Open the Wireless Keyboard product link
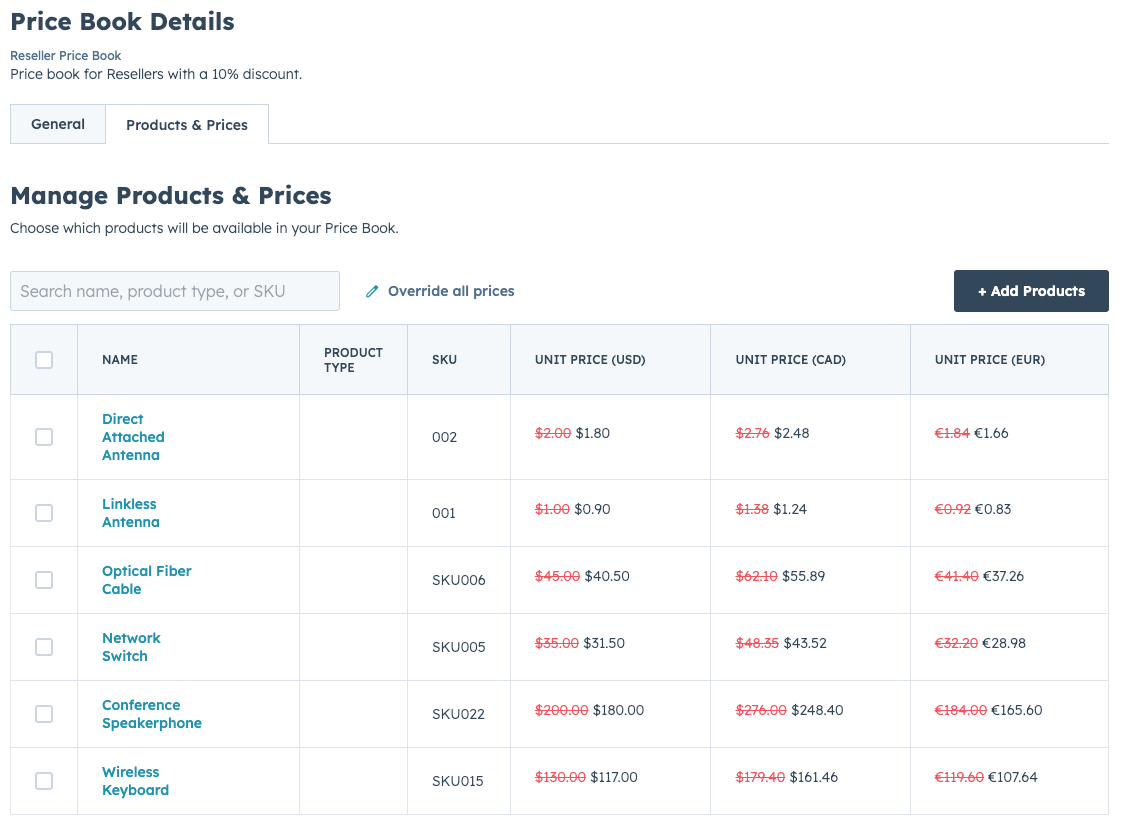This screenshot has width=1122, height=825. (x=135, y=780)
